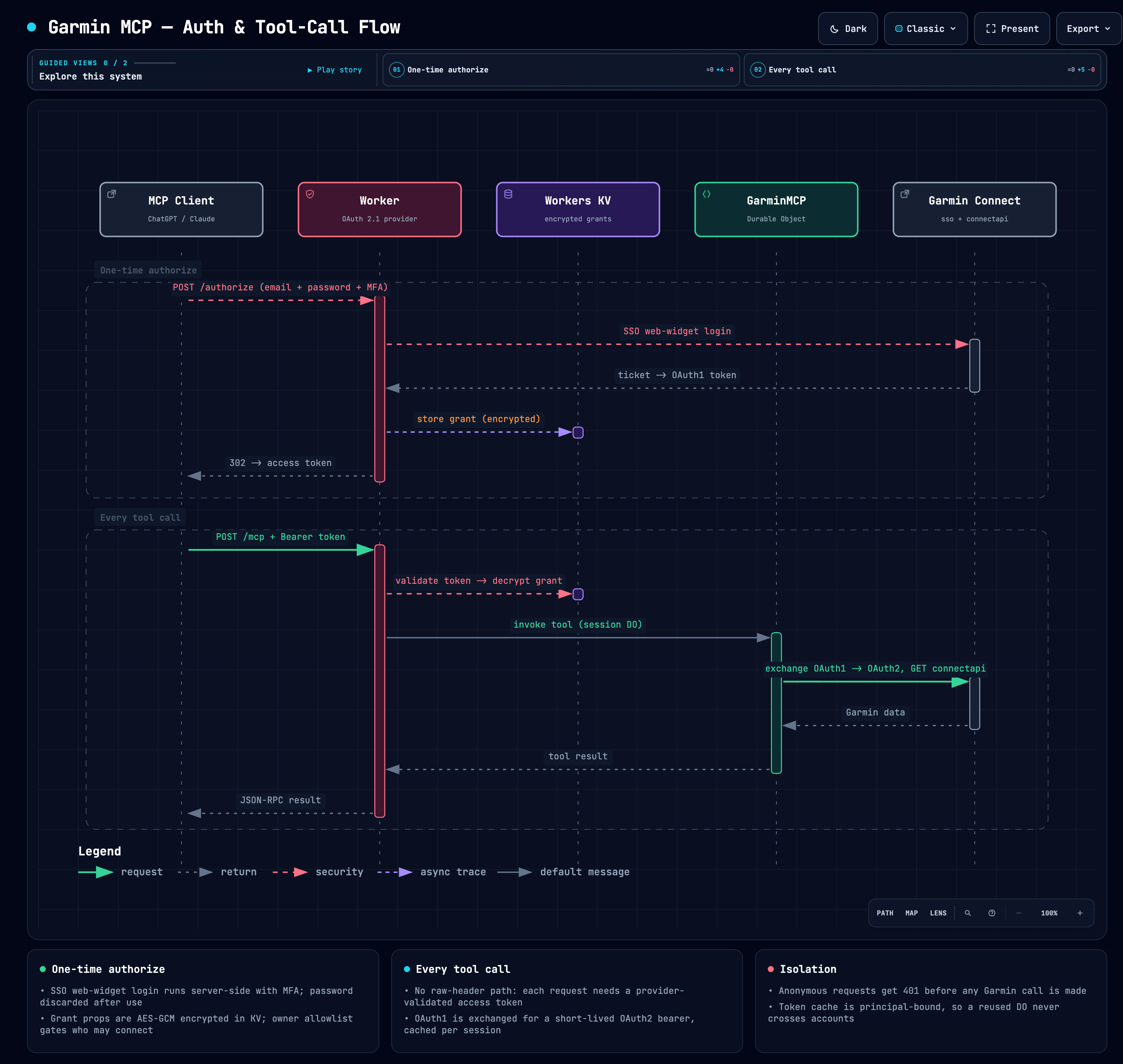
Task: Click the 'tool result' return label
Action: [578, 756]
